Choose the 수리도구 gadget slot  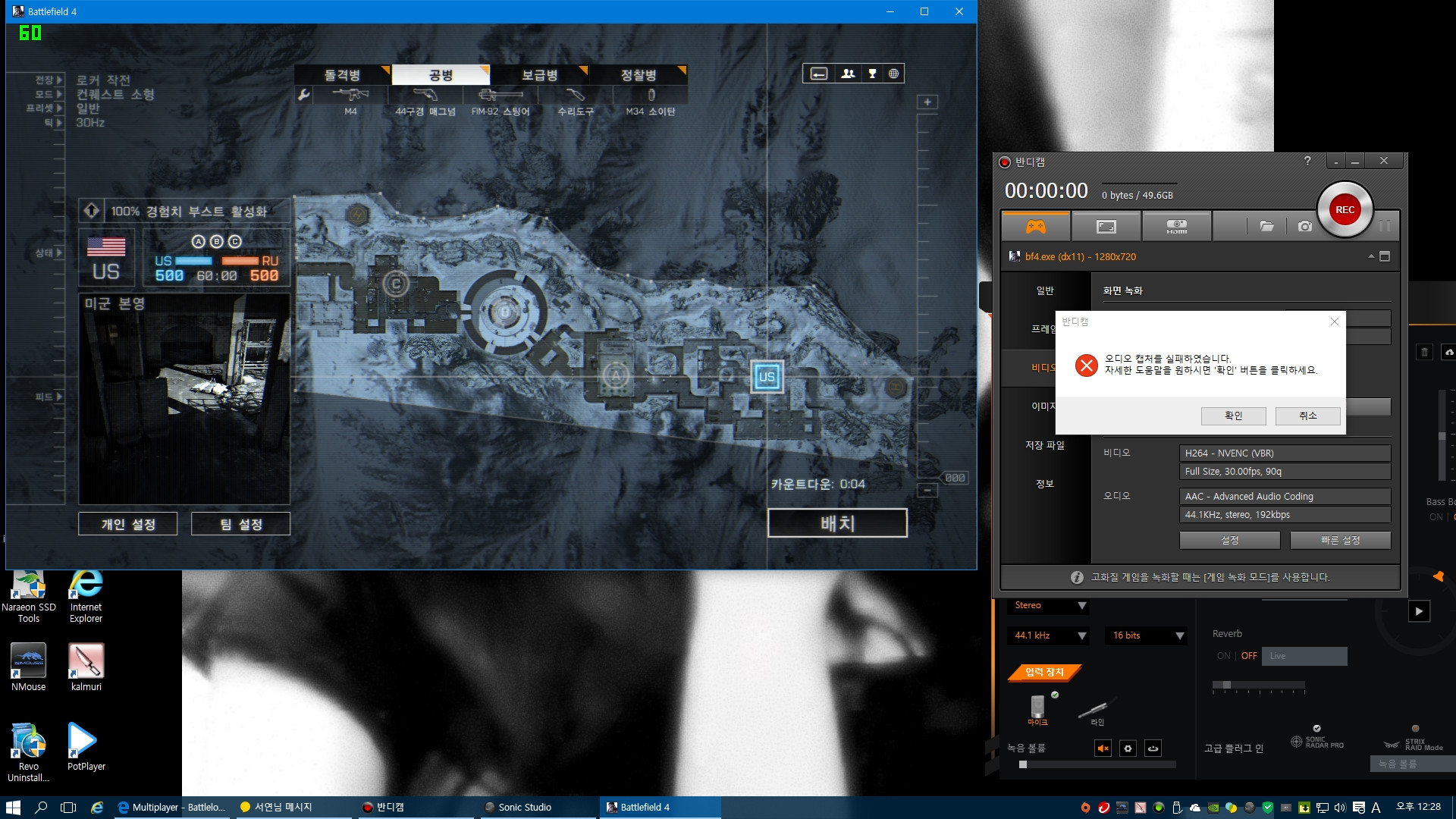click(576, 100)
